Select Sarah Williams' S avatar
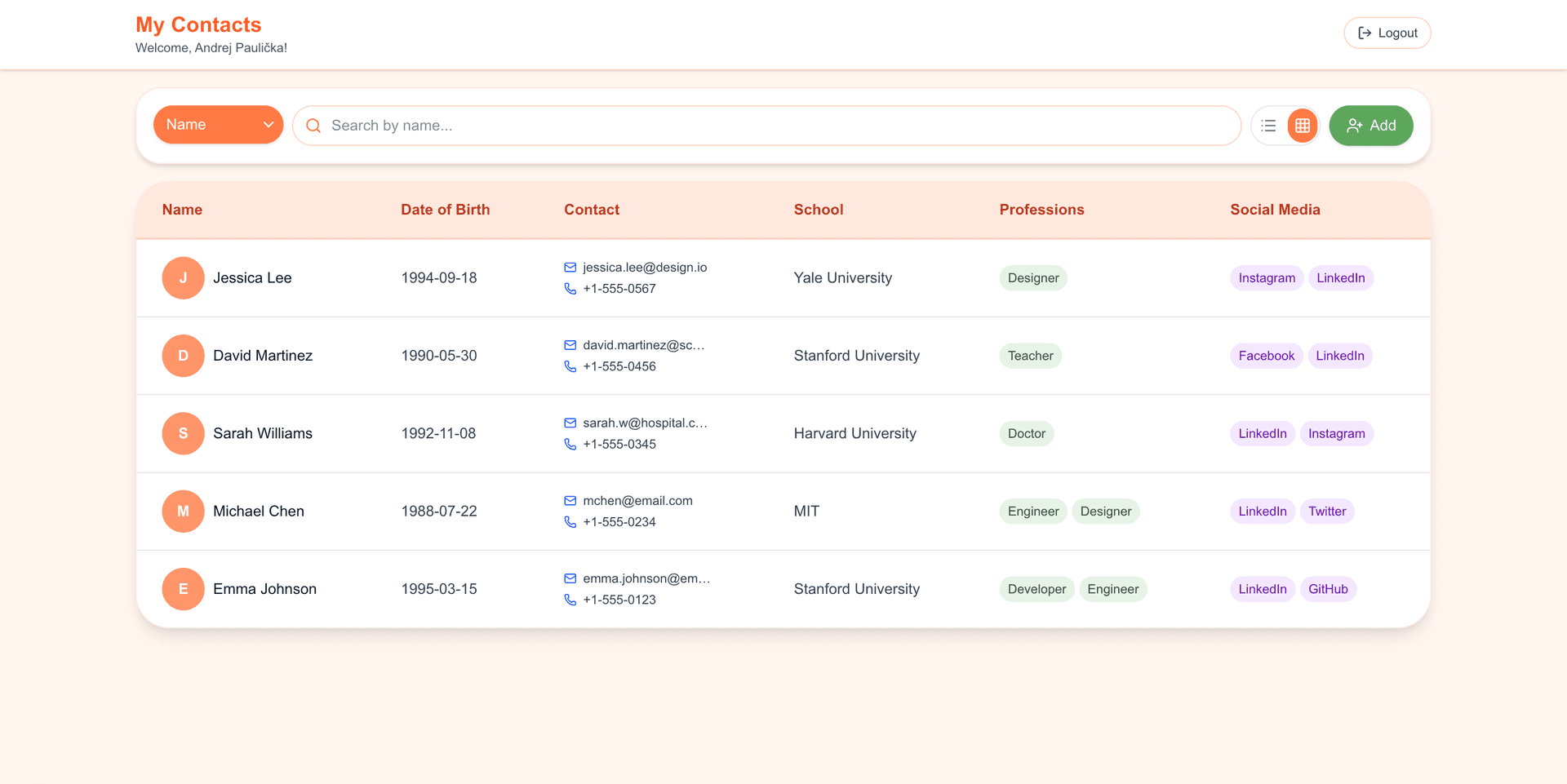This screenshot has height=784, width=1567. click(x=183, y=433)
